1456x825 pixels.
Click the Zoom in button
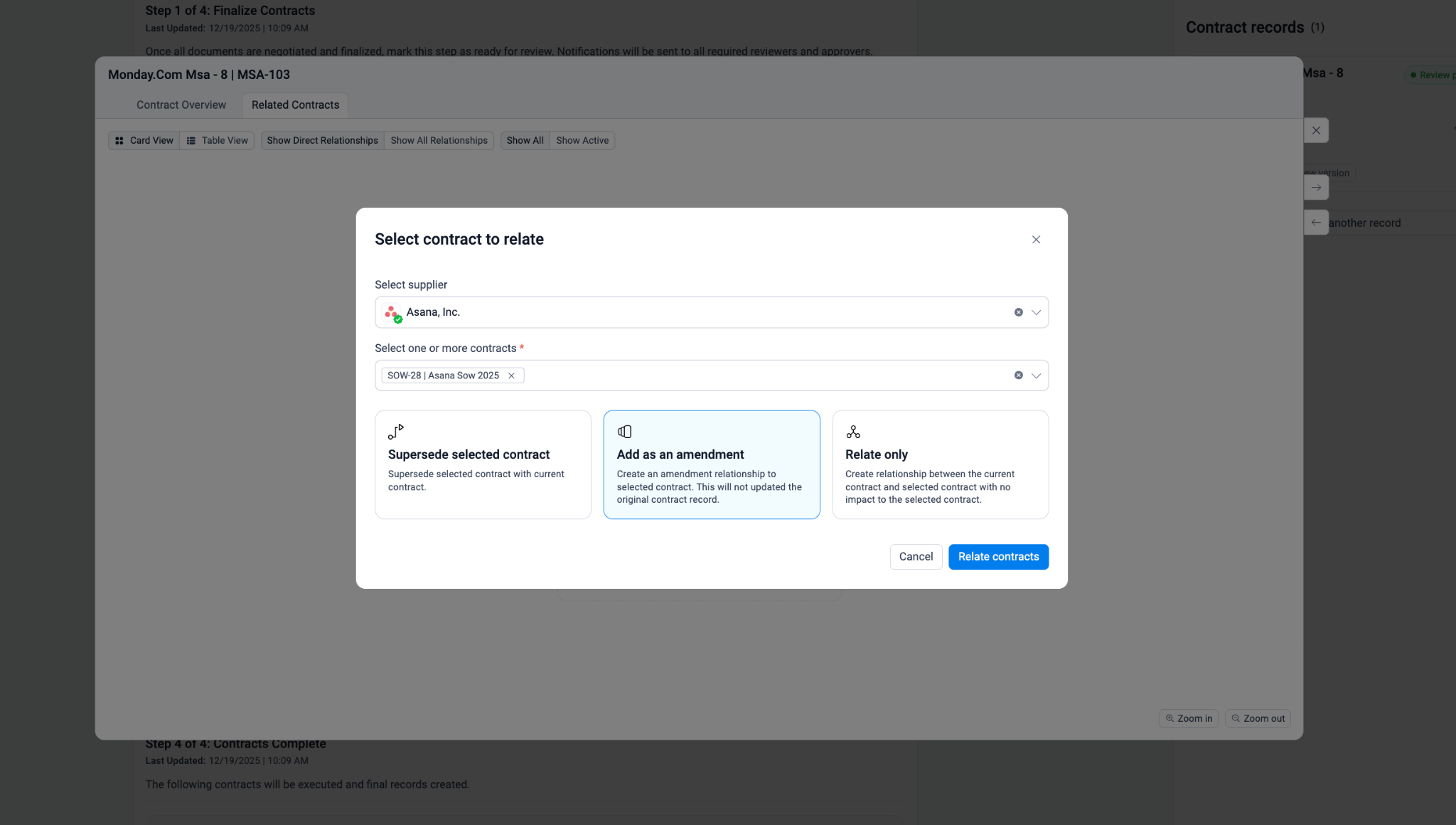(1188, 718)
